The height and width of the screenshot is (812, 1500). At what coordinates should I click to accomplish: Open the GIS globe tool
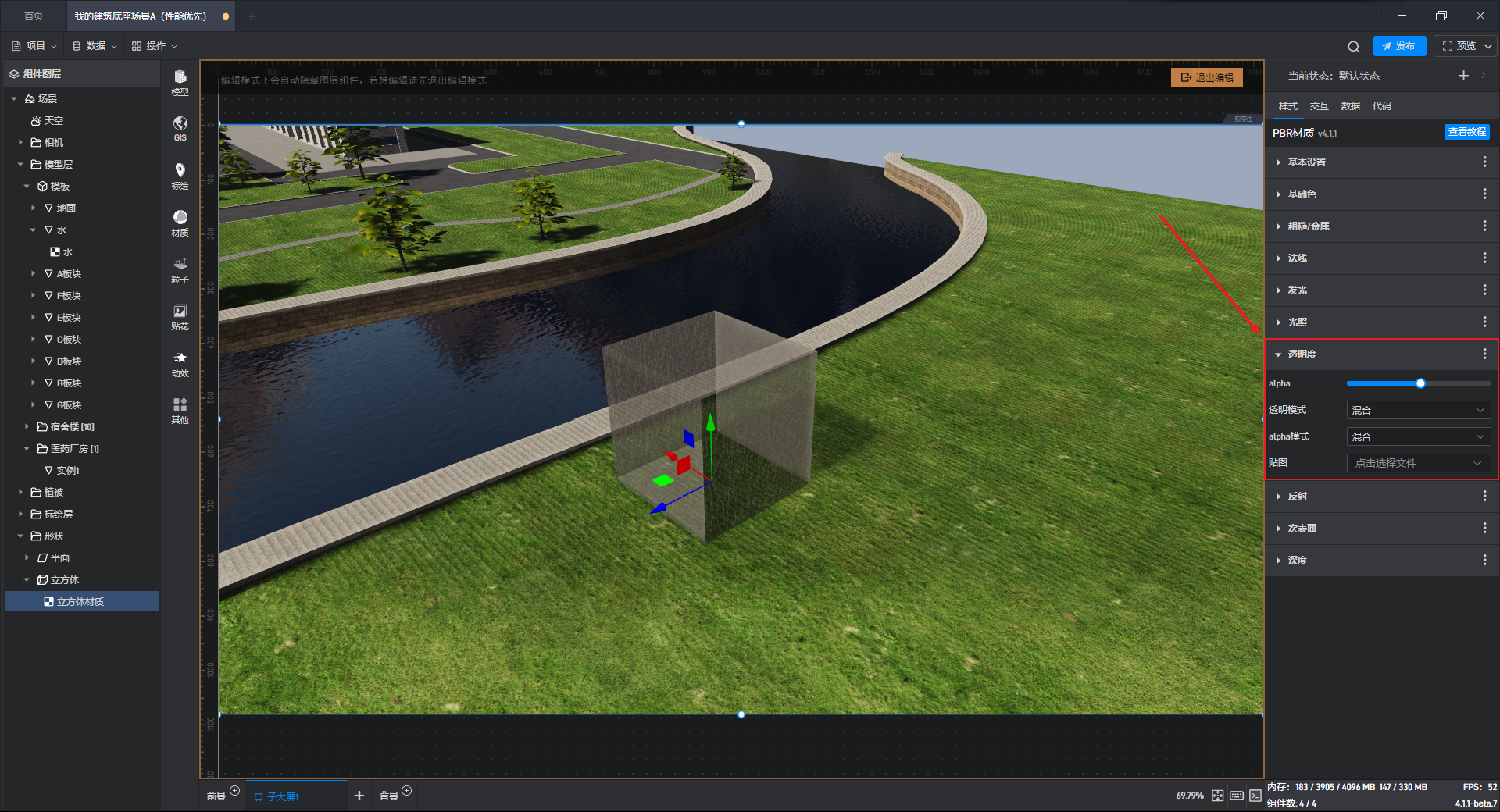(x=180, y=127)
